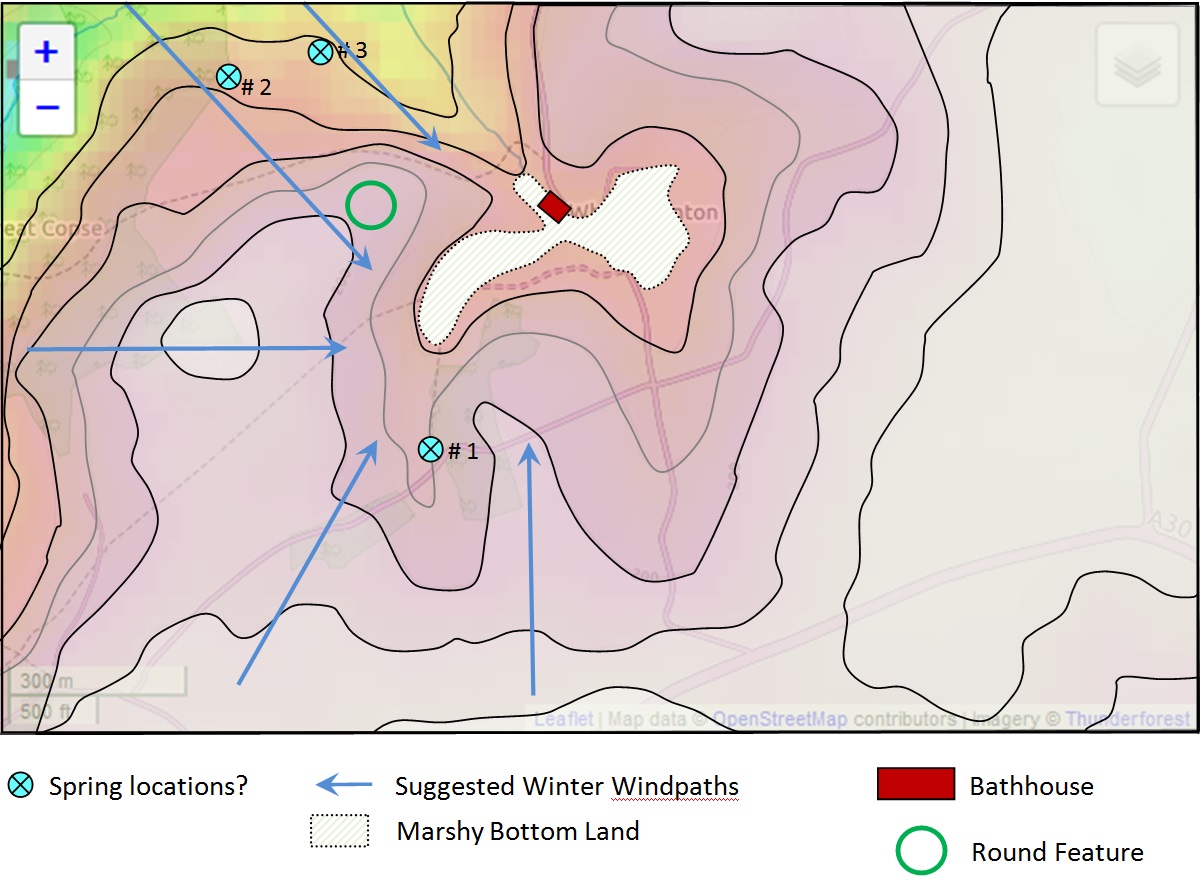The width and height of the screenshot is (1202, 883).
Task: Click the spring locations legend symbol
Action: tap(21, 786)
